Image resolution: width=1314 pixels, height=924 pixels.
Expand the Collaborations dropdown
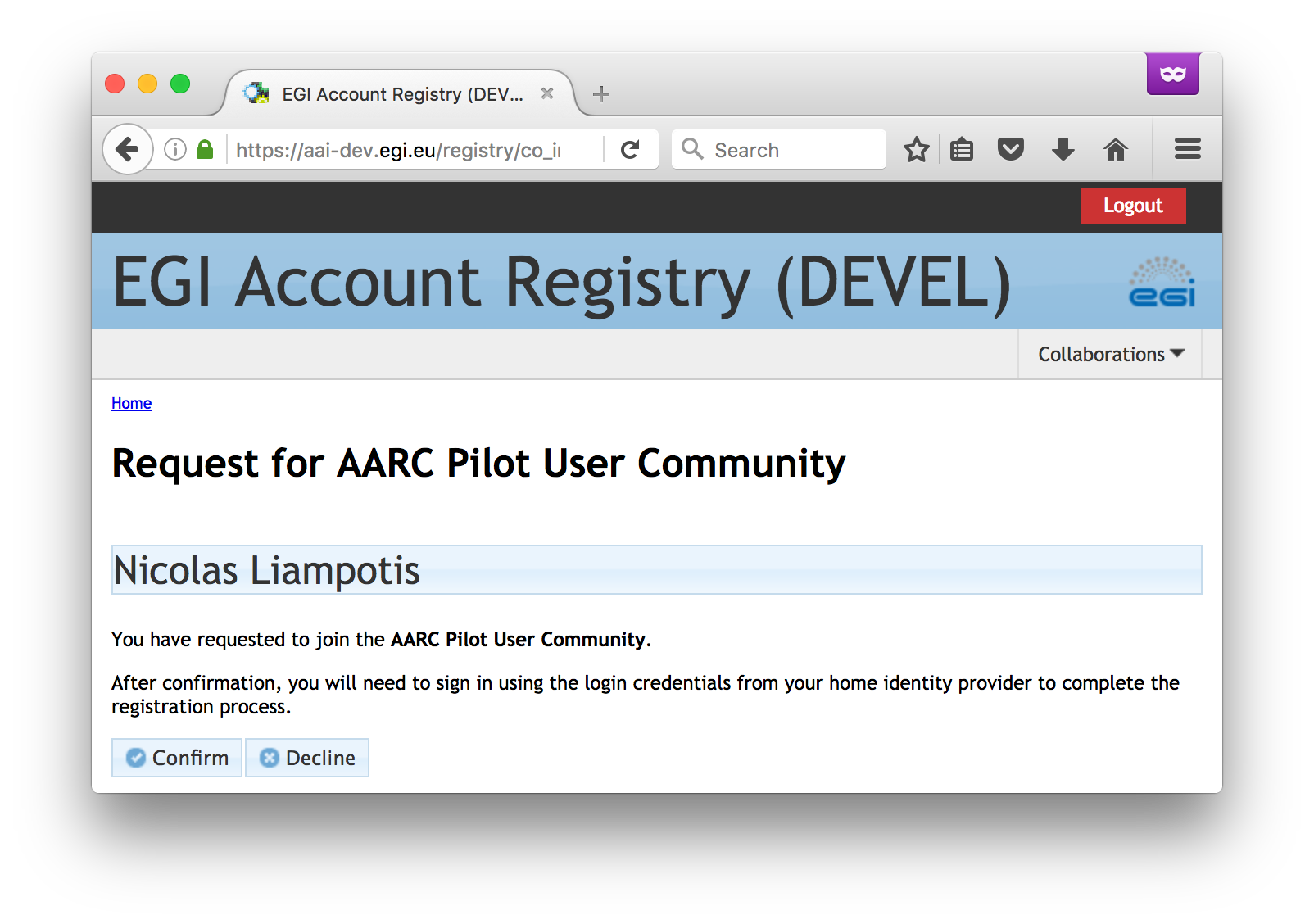click(1111, 354)
